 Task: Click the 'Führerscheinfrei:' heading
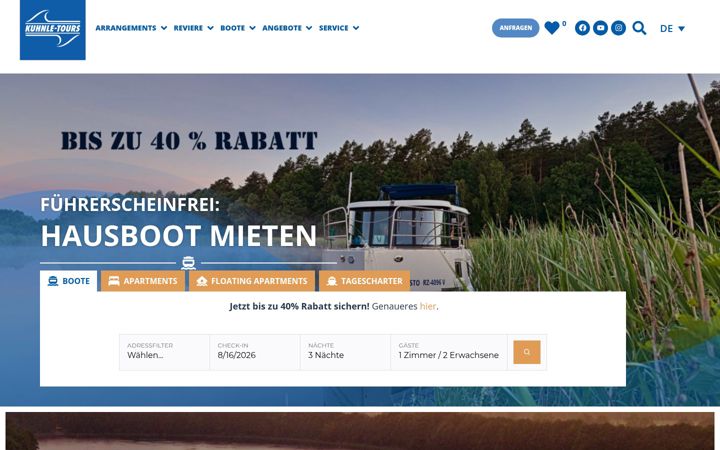[x=130, y=205]
